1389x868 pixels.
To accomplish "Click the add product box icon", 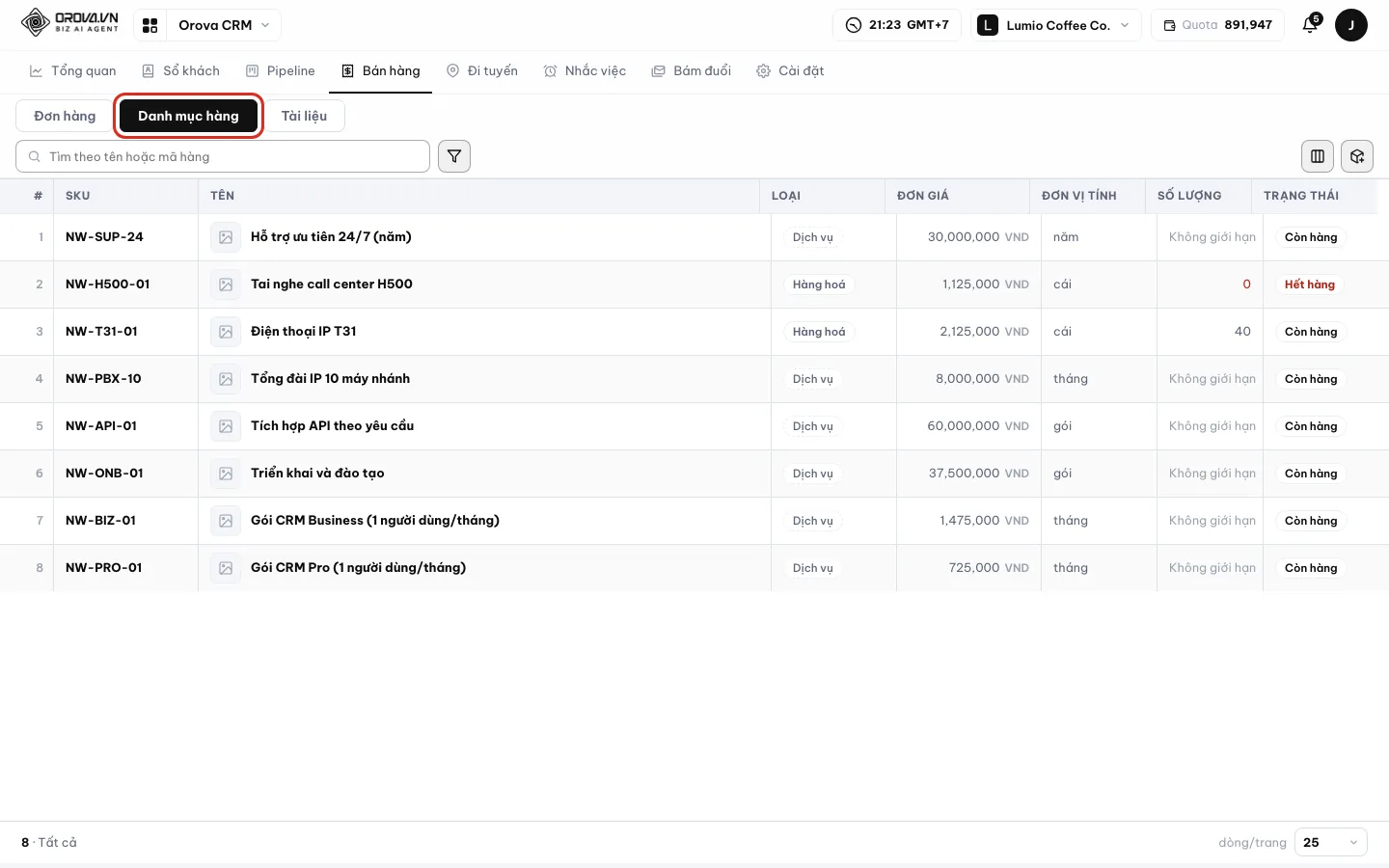I will pyautogui.click(x=1357, y=156).
